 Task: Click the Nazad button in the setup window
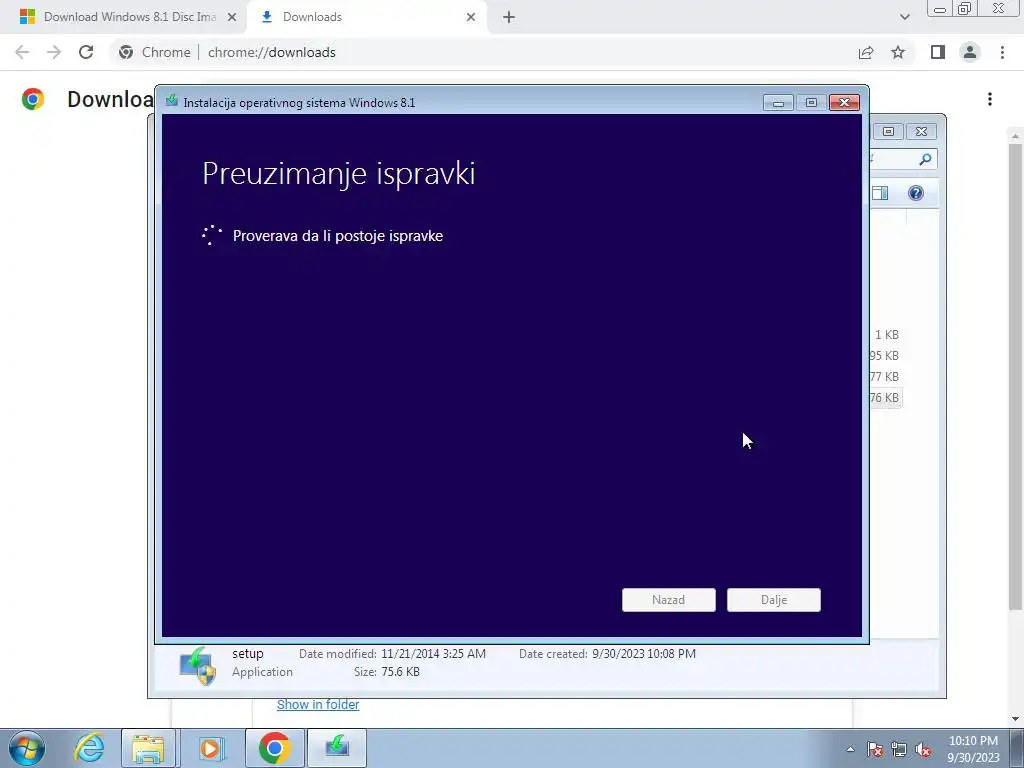(668, 600)
